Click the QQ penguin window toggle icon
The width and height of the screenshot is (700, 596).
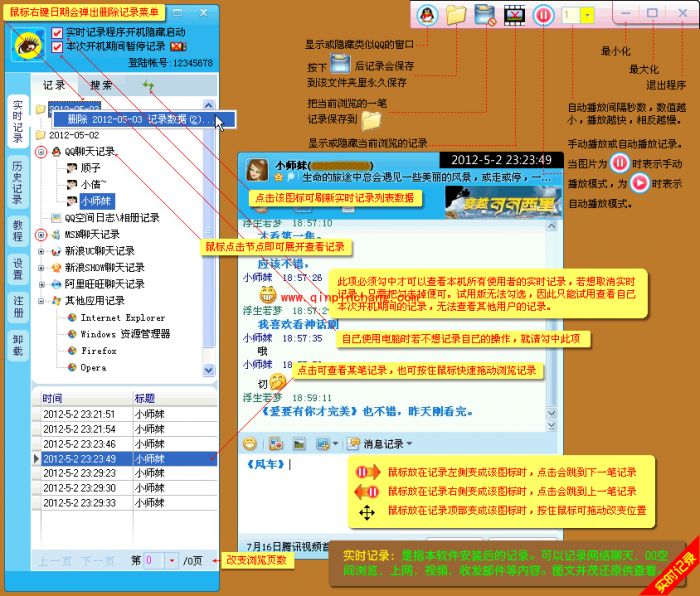tap(428, 16)
